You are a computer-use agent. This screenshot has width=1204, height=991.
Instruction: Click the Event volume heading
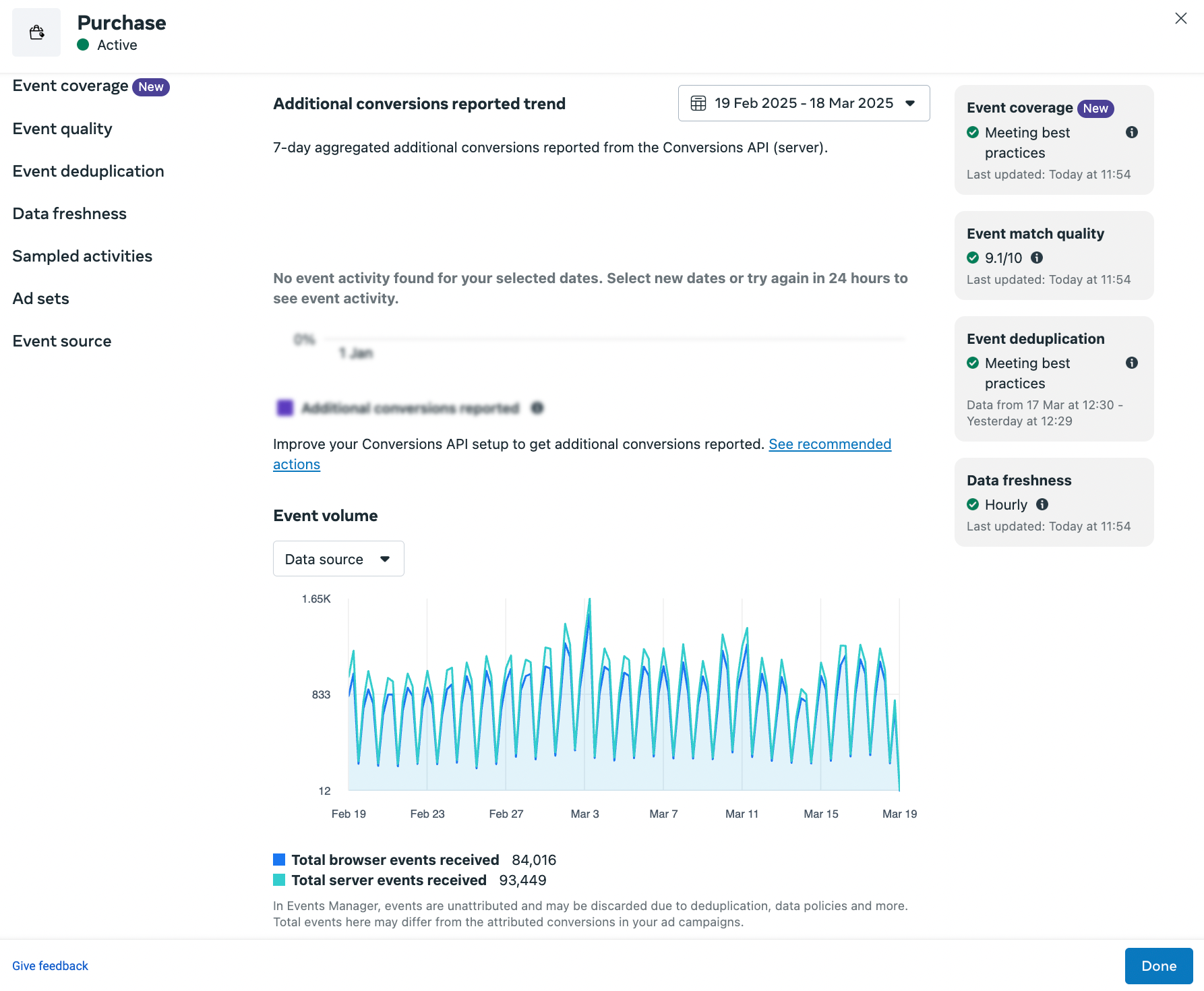(326, 516)
